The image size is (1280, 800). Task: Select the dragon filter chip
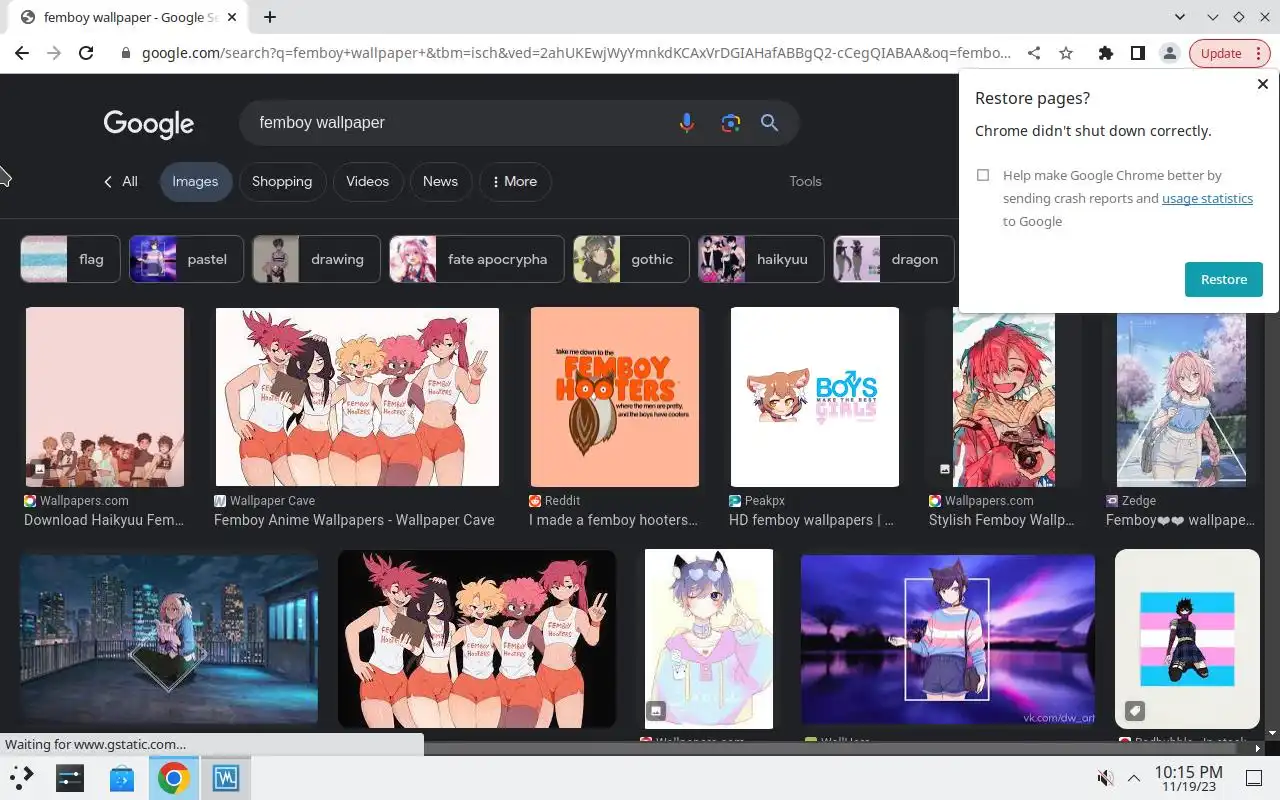894,259
